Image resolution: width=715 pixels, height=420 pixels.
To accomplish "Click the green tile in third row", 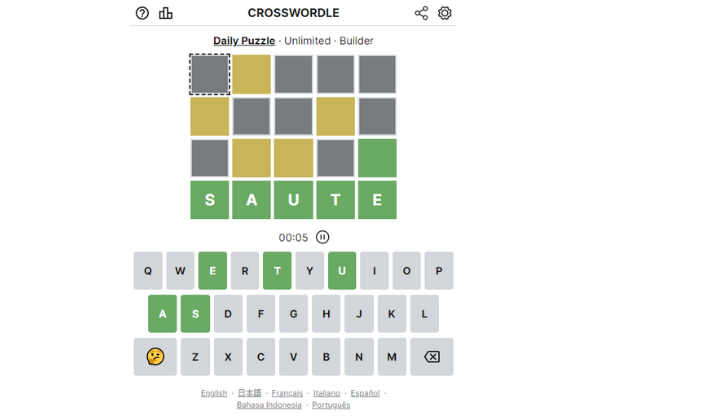I will (377, 158).
